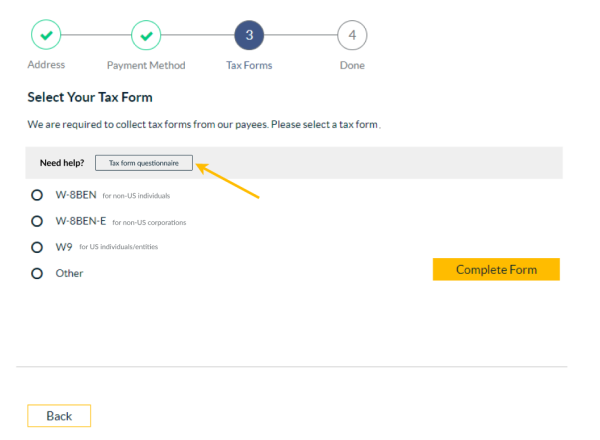Screen dimensions: 600x440
Task: Choose the W-8BEN-E radio button
Action: [37, 221]
